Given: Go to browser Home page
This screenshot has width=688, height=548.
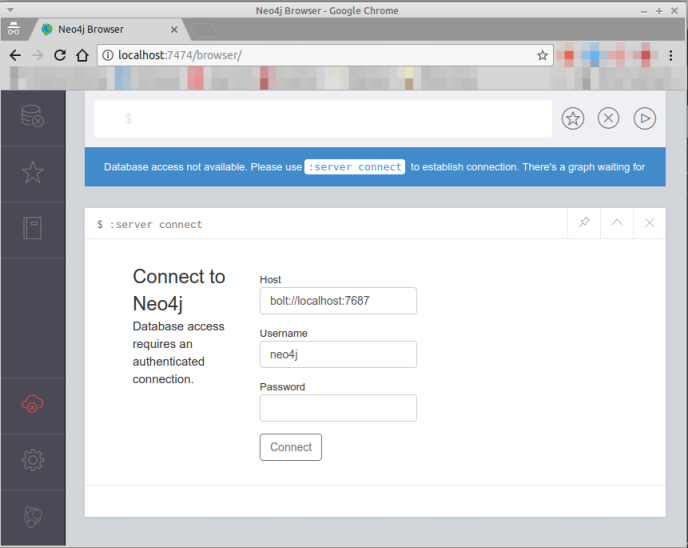Looking at the screenshot, I should (x=82, y=55).
